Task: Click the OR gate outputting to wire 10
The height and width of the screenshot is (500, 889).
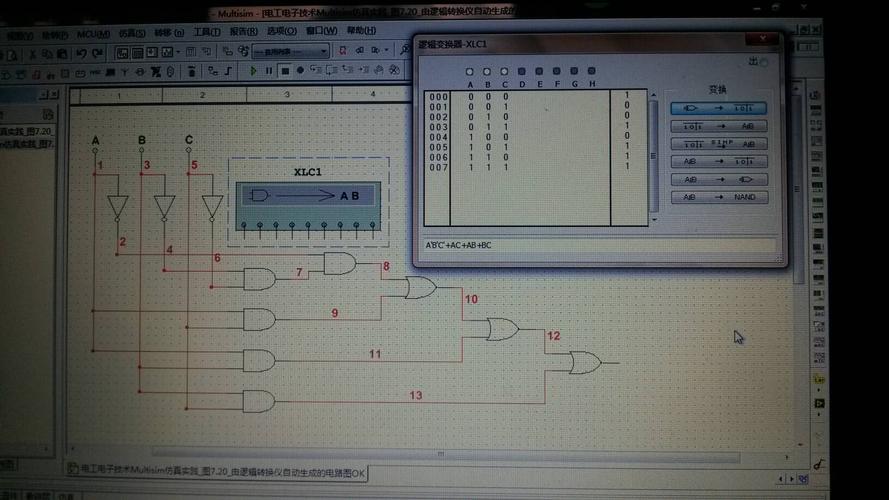Action: tap(420, 288)
